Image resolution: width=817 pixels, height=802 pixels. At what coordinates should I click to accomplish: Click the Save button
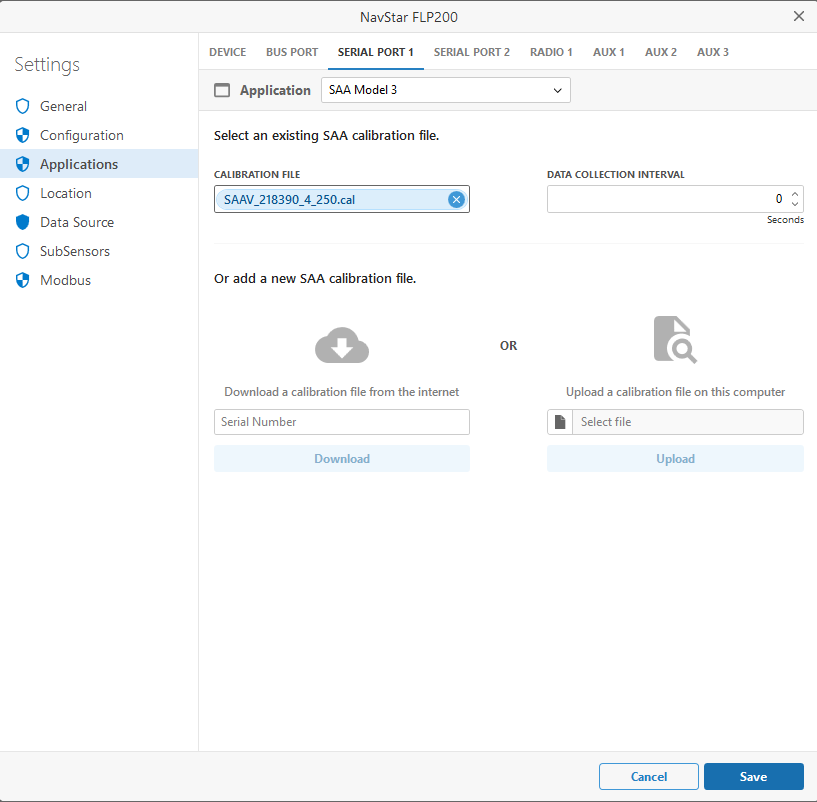(x=753, y=776)
